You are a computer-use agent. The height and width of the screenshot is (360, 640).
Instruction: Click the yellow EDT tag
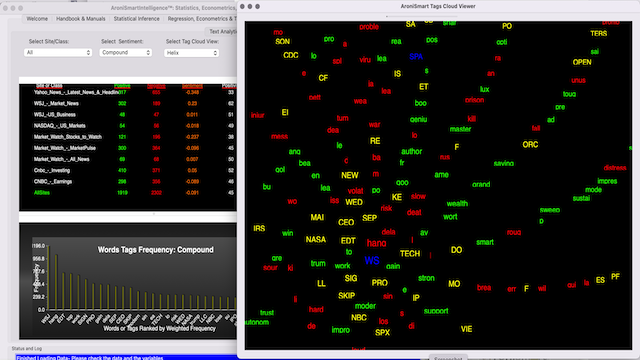coord(348,241)
